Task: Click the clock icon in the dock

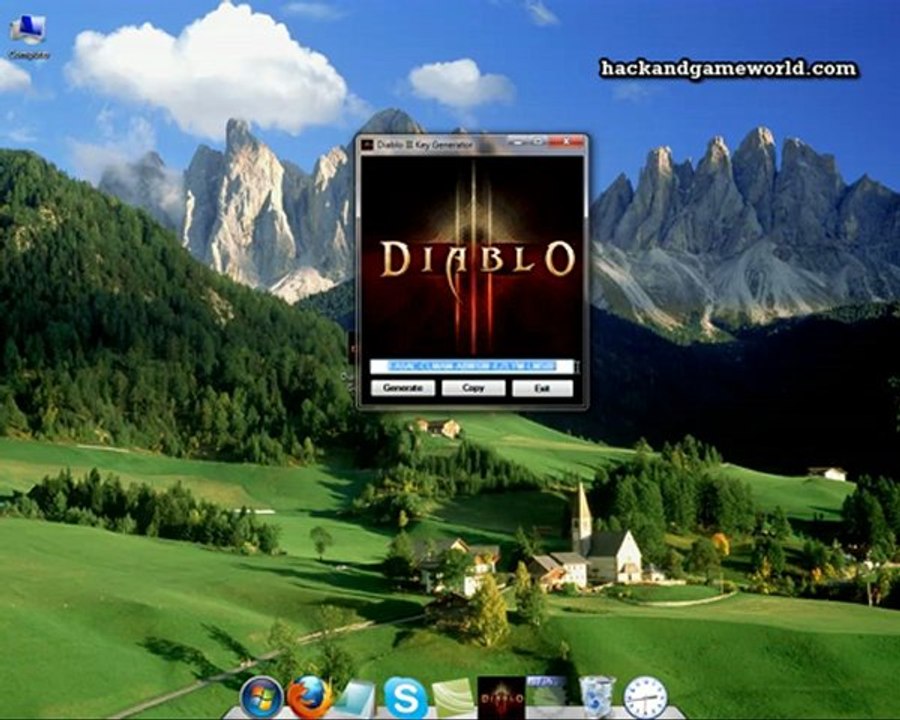Action: (x=645, y=699)
